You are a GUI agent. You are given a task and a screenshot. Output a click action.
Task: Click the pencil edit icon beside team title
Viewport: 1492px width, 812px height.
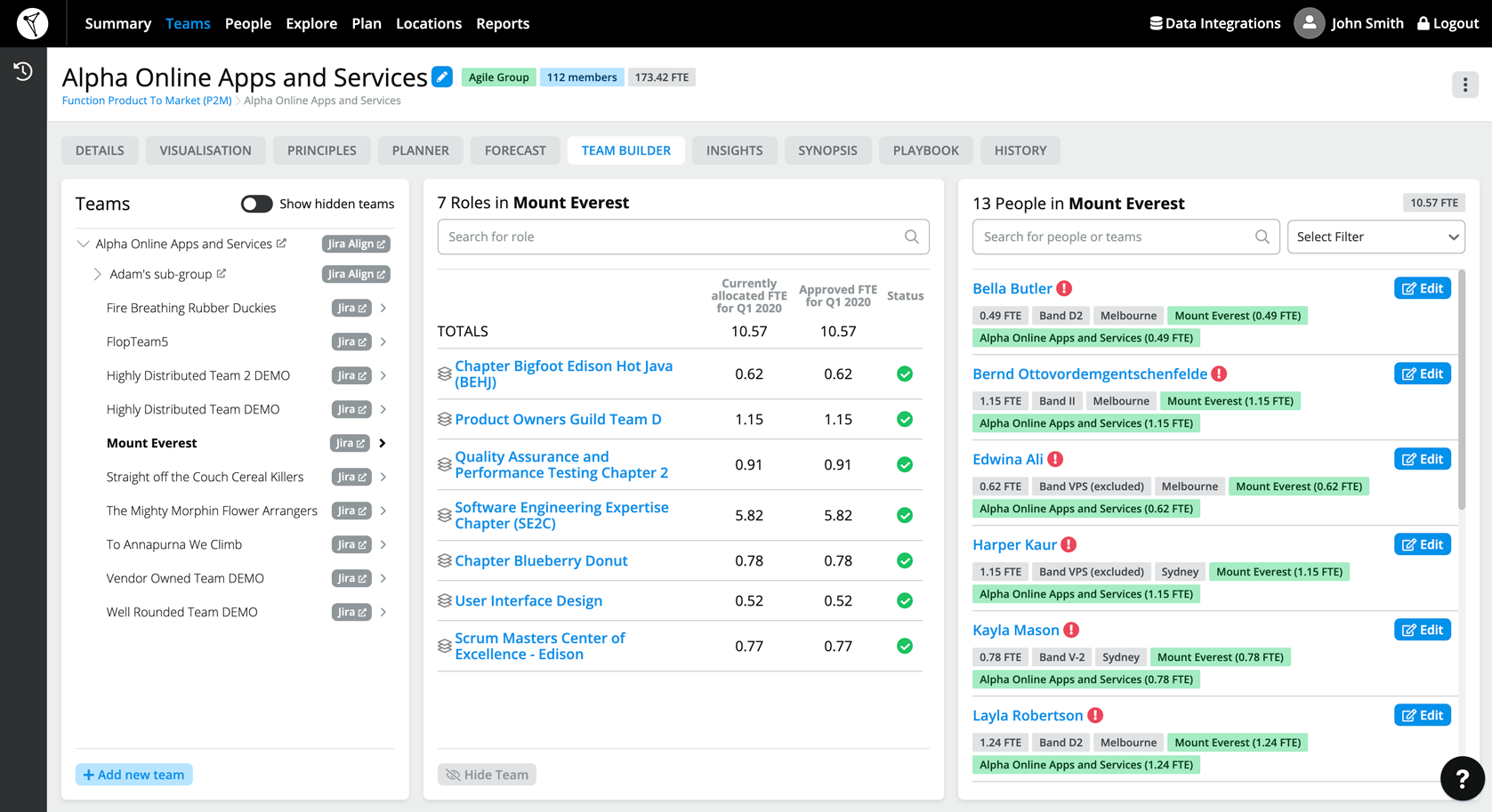click(442, 76)
